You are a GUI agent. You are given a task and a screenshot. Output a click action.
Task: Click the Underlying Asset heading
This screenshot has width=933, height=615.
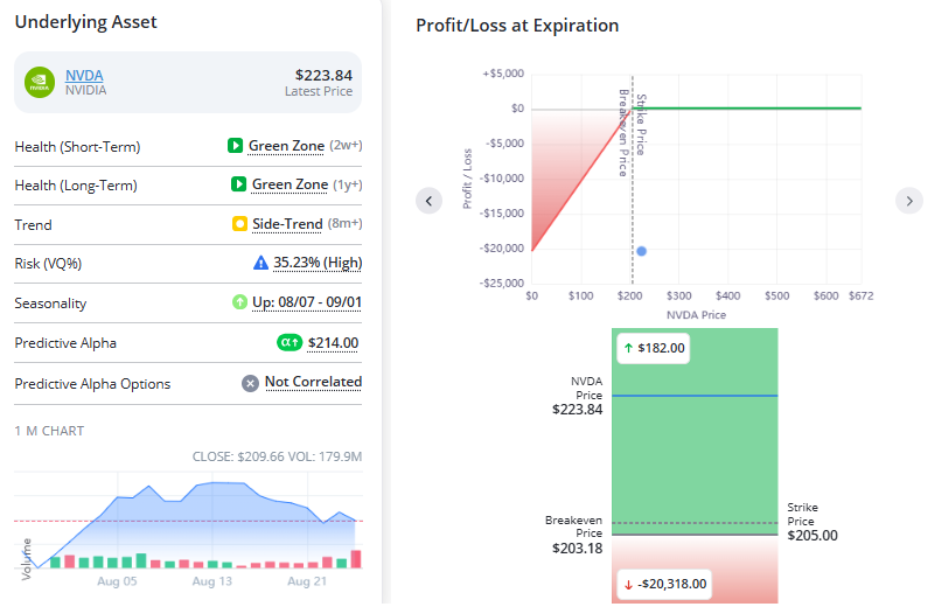tap(86, 22)
